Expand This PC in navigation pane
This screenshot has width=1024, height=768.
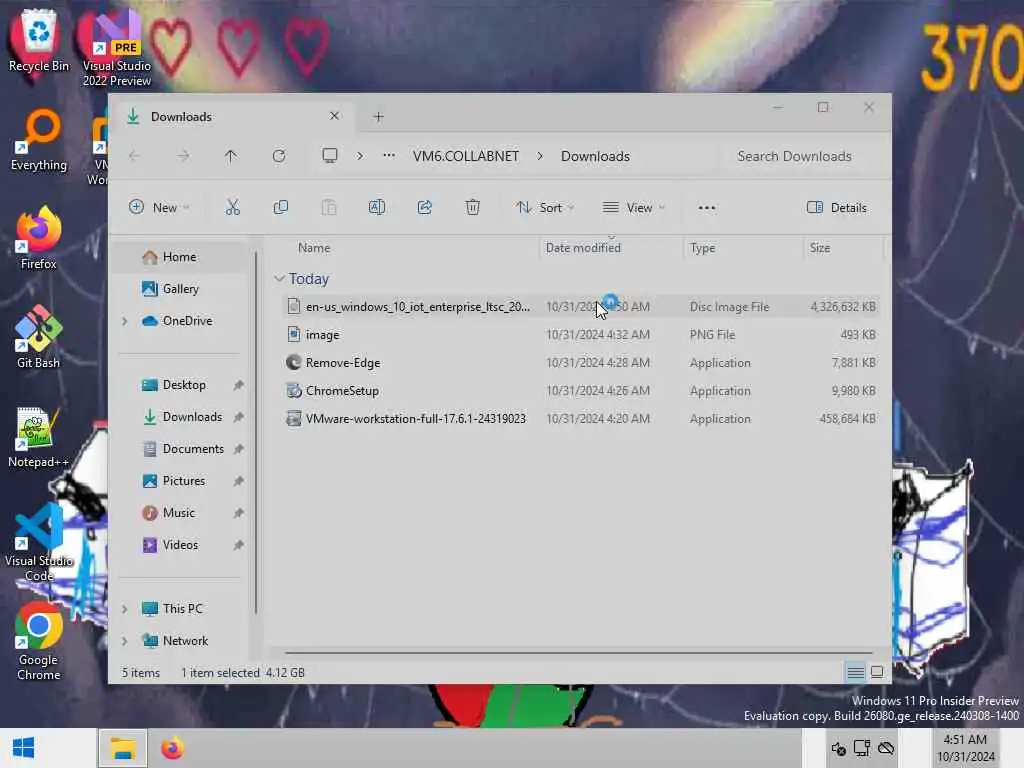125,609
